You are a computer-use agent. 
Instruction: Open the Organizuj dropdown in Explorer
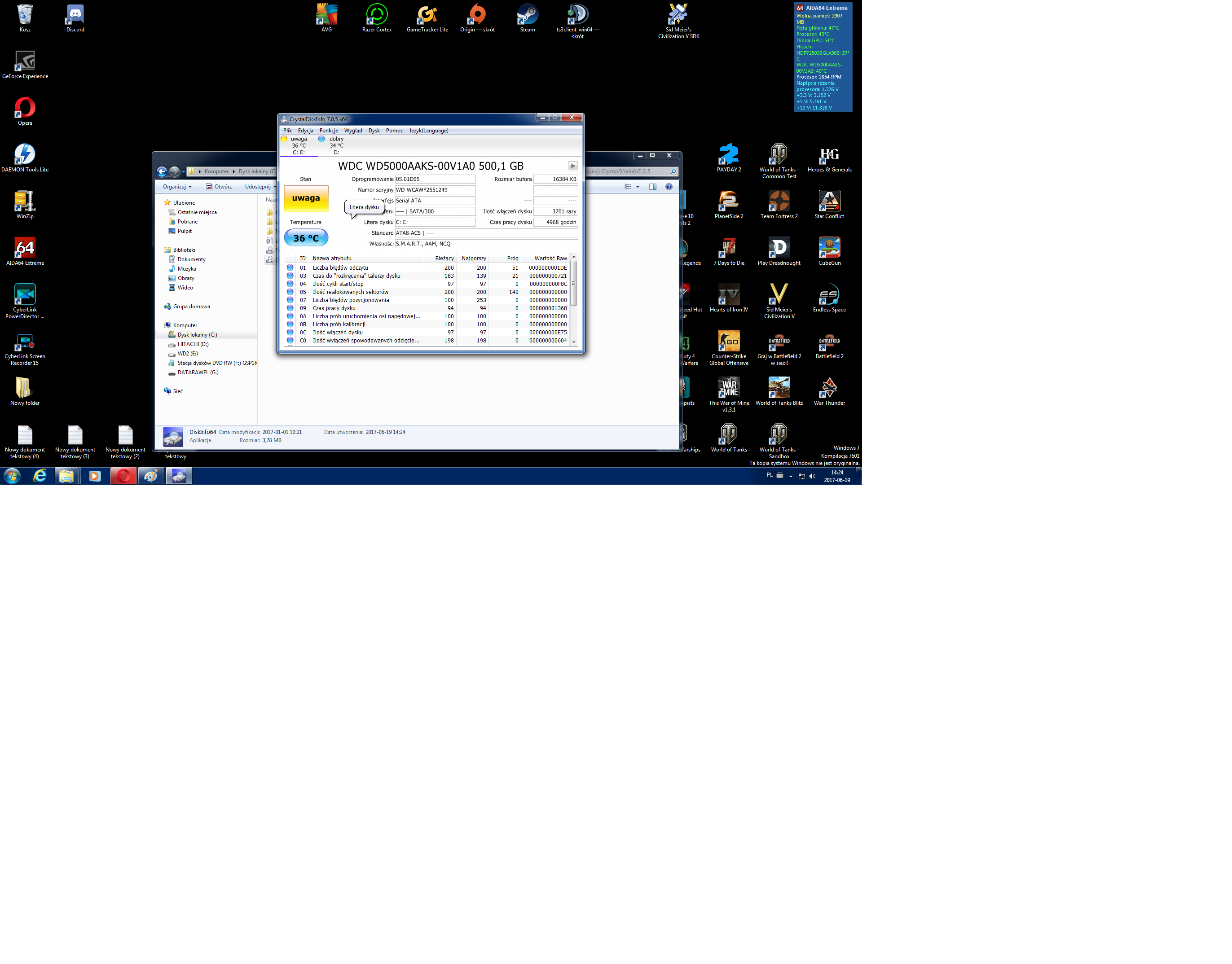pos(177,187)
